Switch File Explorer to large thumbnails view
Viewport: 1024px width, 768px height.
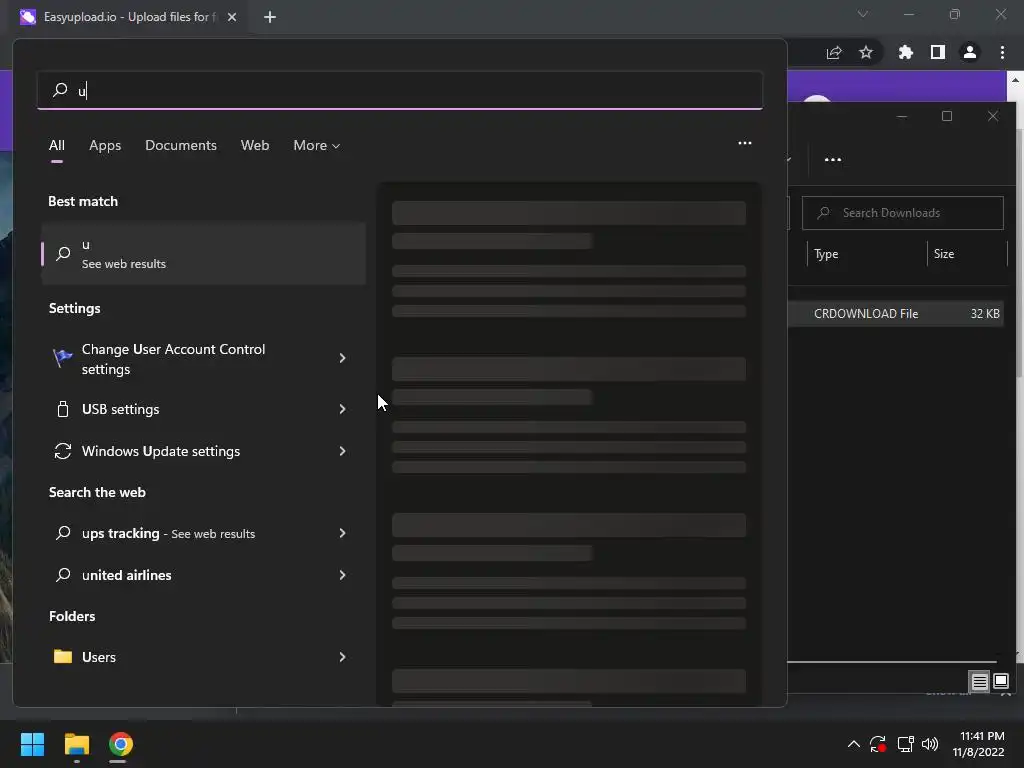click(1000, 682)
